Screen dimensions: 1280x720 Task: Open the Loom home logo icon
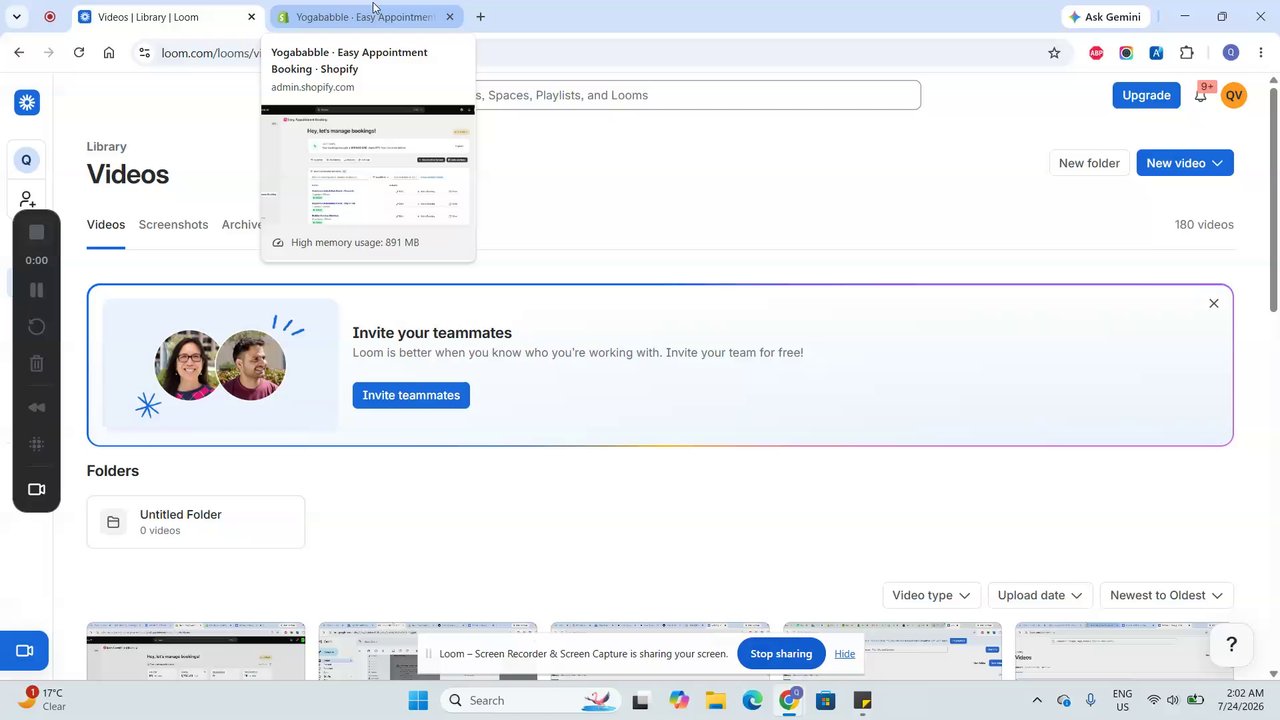pyautogui.click(x=27, y=102)
